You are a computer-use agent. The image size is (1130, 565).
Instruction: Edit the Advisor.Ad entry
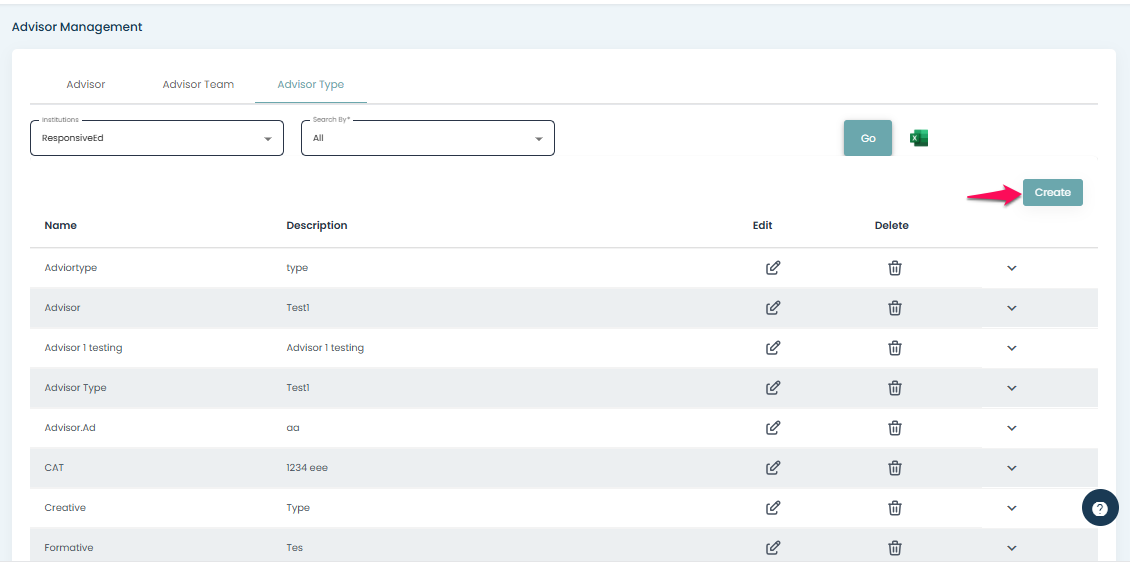773,428
